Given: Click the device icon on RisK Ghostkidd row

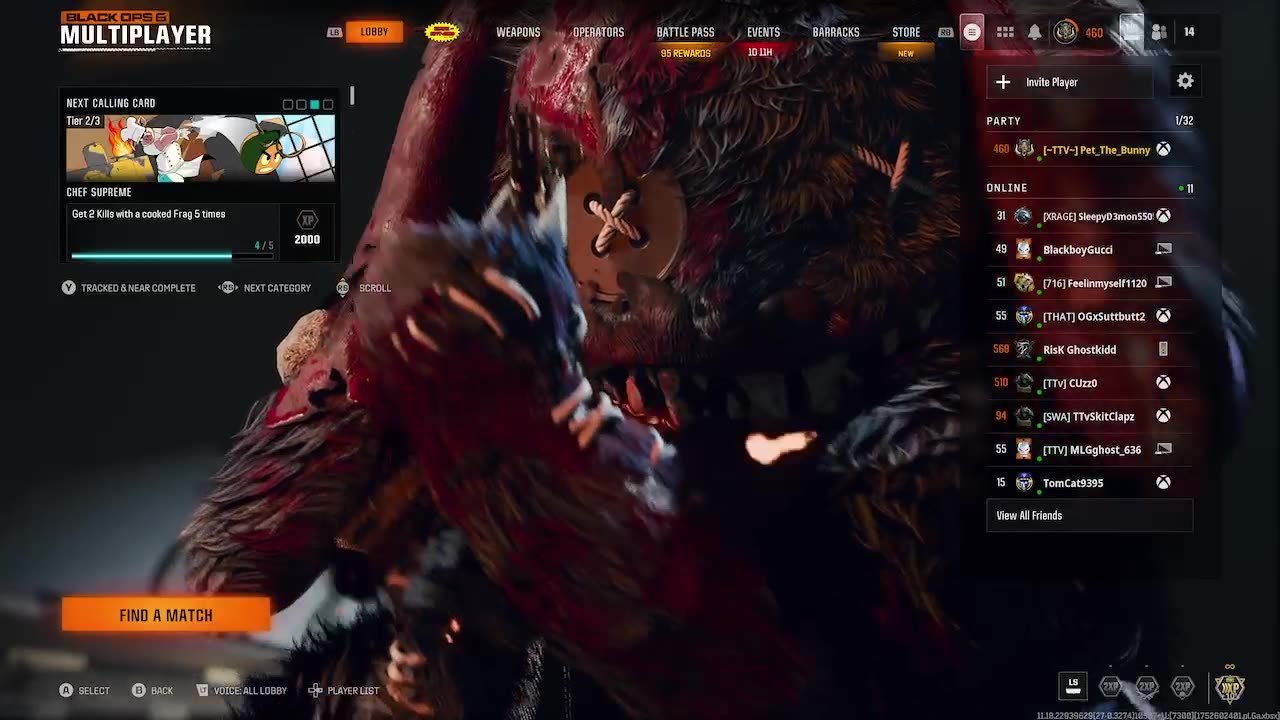Looking at the screenshot, I should tap(1163, 349).
